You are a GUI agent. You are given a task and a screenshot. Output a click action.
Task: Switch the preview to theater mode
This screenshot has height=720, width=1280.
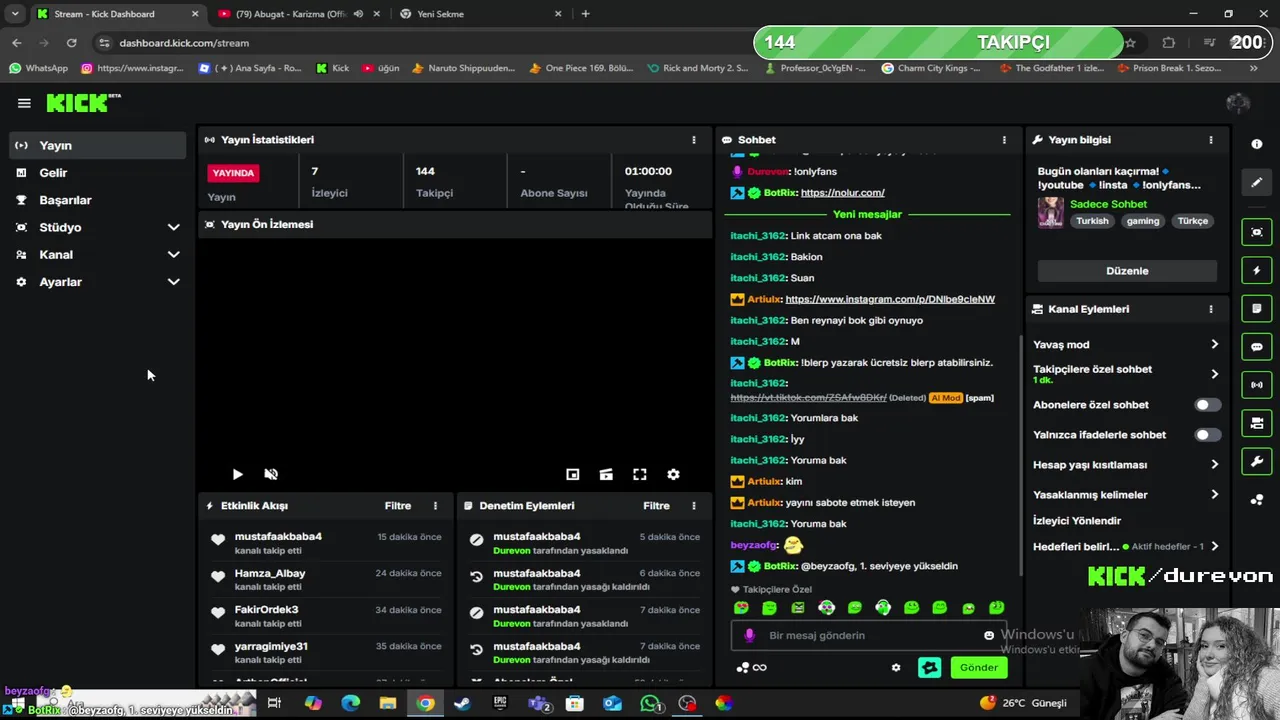click(606, 475)
